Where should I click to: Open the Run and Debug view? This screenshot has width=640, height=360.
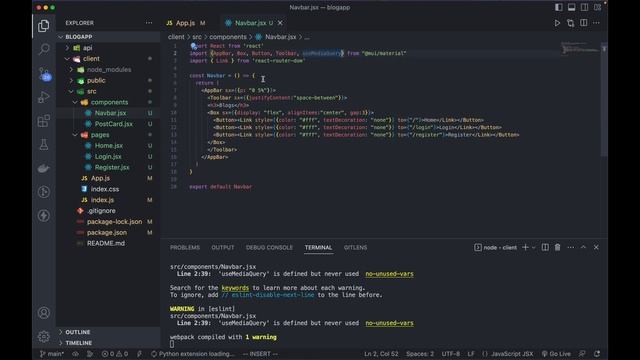tap(44, 97)
